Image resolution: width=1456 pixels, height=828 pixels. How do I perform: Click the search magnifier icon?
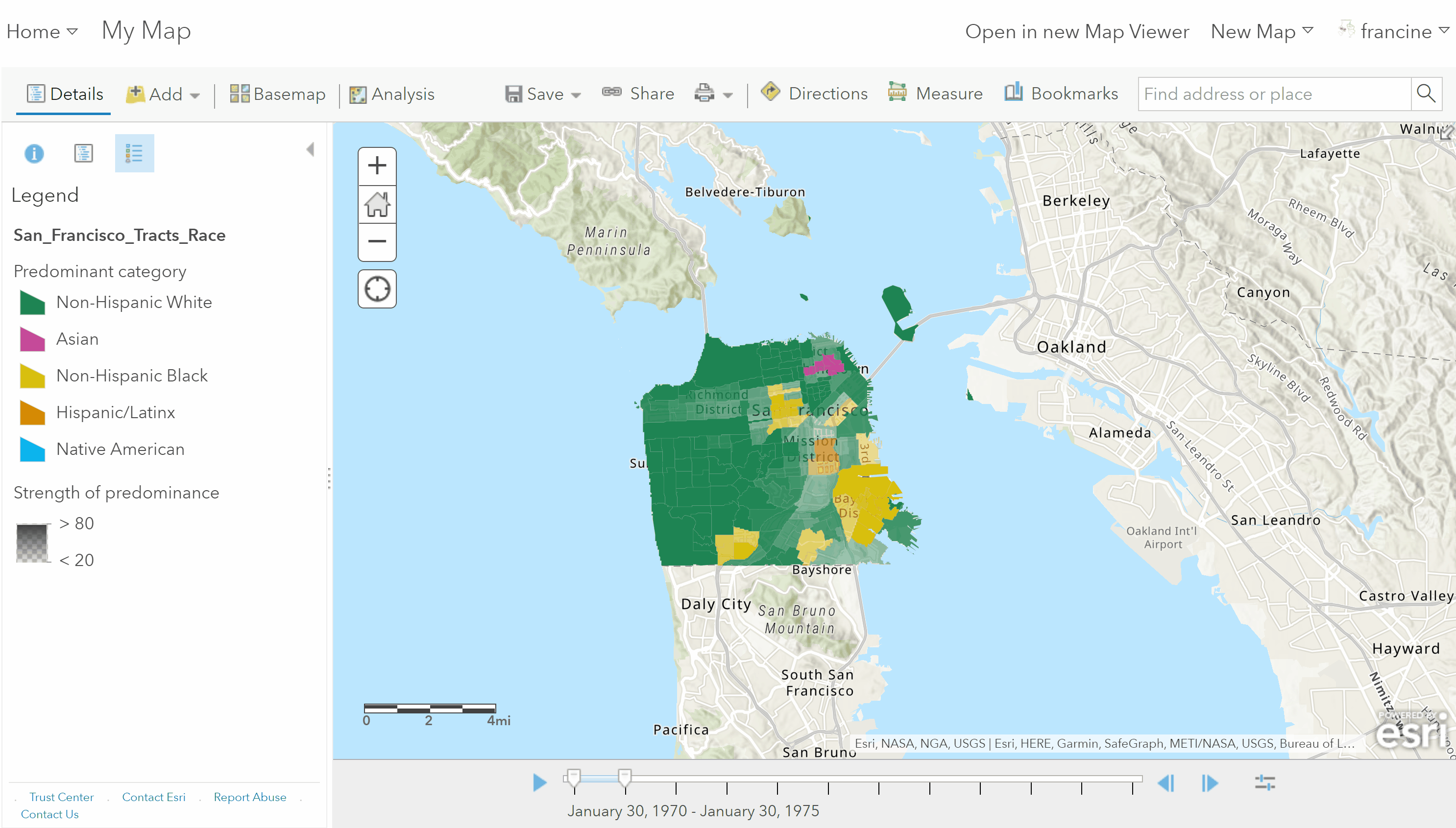1426,94
